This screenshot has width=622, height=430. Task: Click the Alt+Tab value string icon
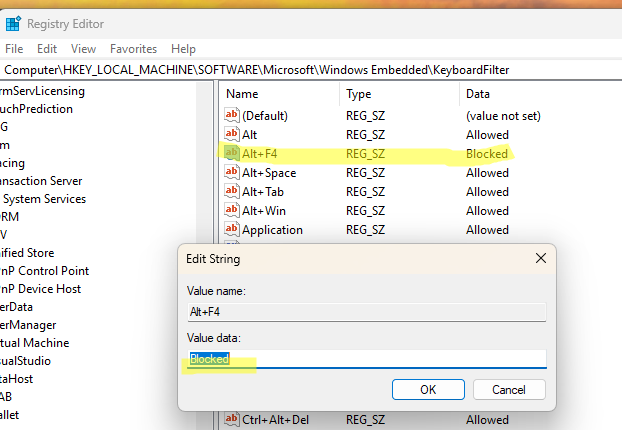[232, 192]
